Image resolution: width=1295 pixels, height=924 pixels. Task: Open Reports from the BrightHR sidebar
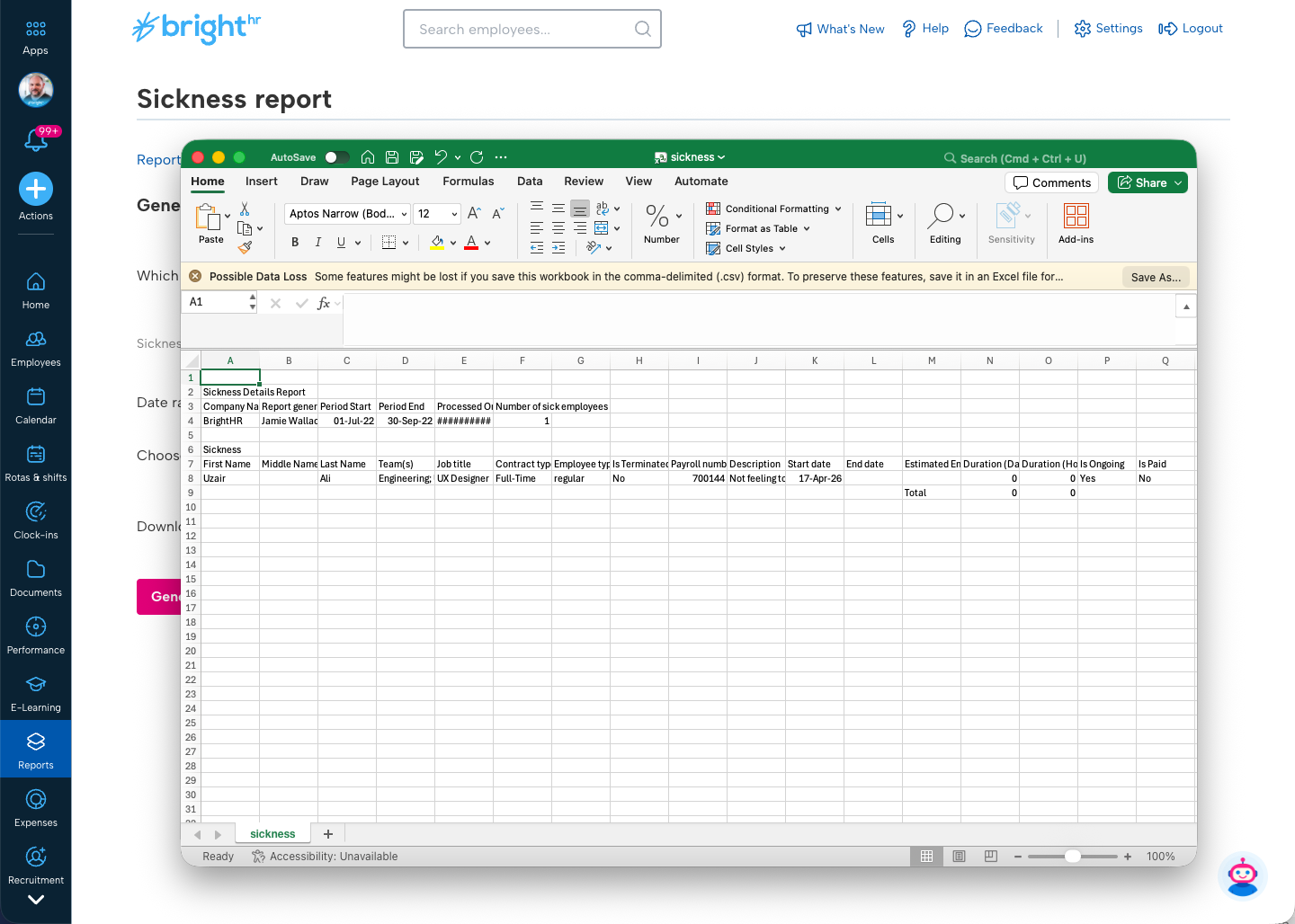[x=36, y=749]
